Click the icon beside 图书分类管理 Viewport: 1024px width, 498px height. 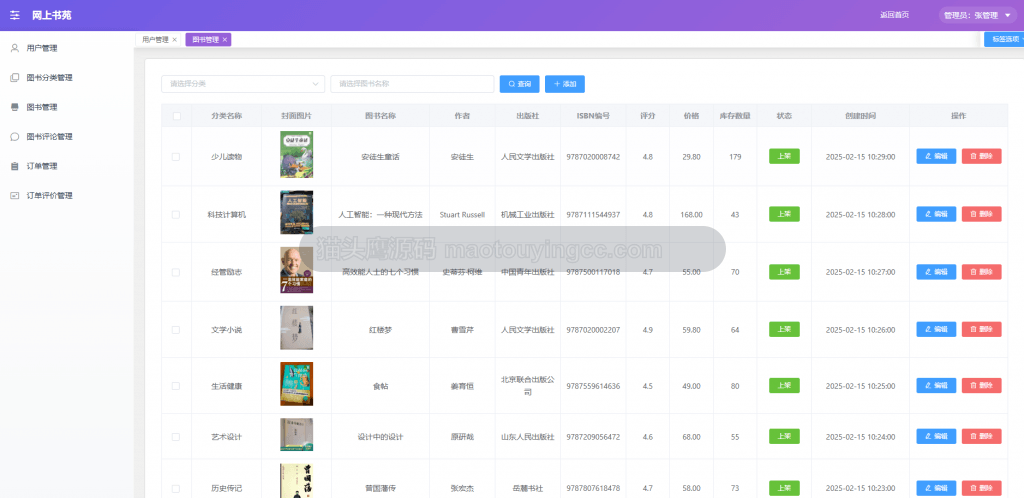pos(14,78)
